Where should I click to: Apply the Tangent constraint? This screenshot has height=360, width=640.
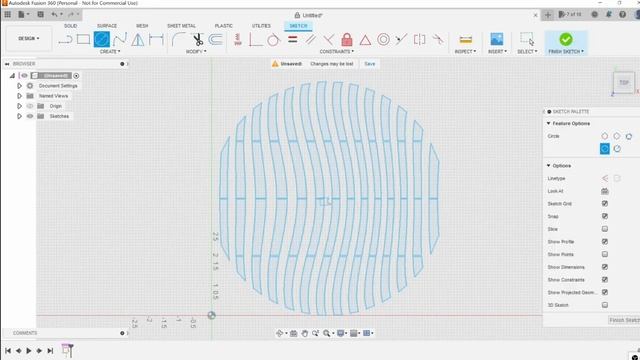click(x=273, y=40)
